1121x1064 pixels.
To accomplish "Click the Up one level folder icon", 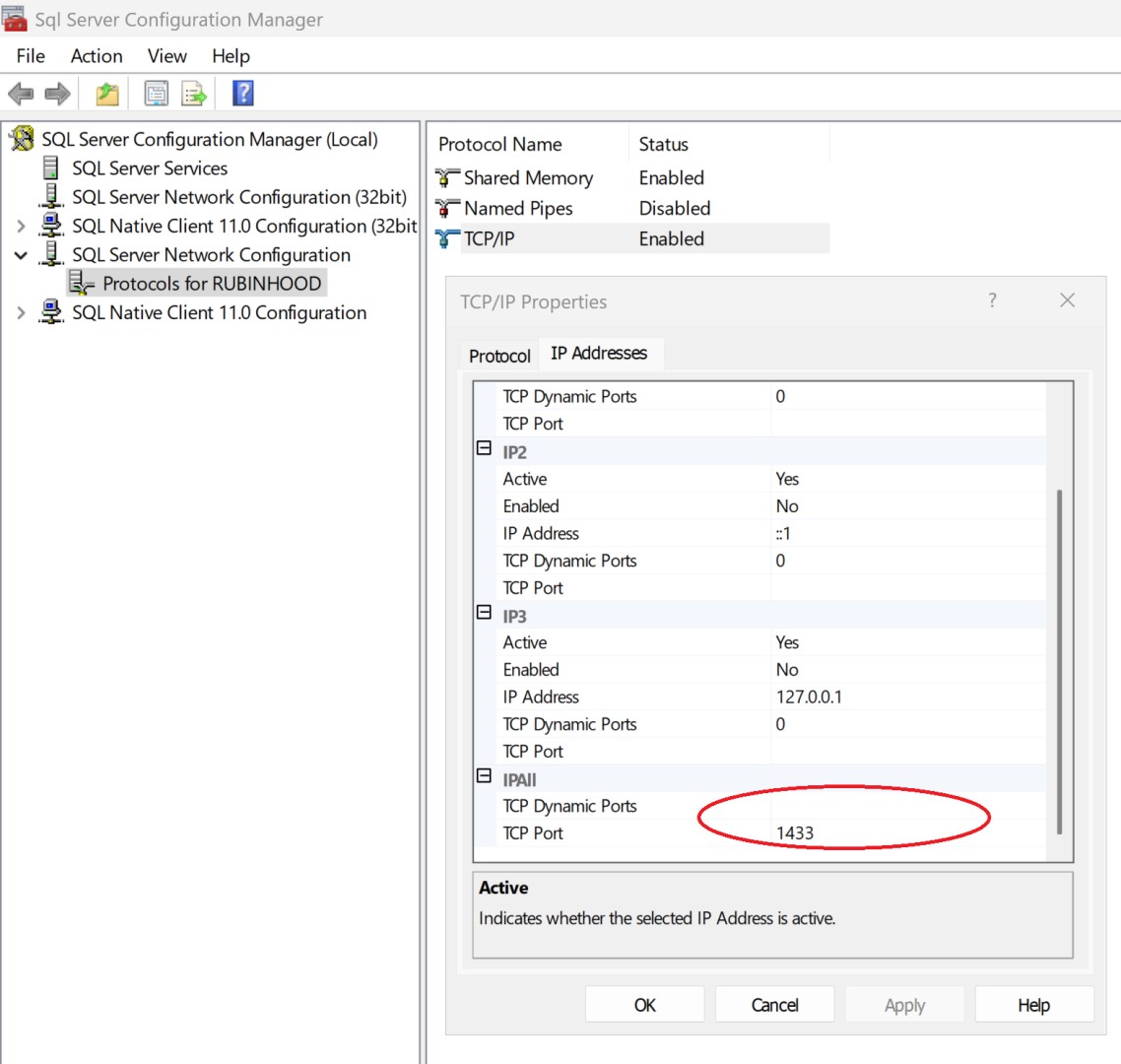I will tap(107, 94).
